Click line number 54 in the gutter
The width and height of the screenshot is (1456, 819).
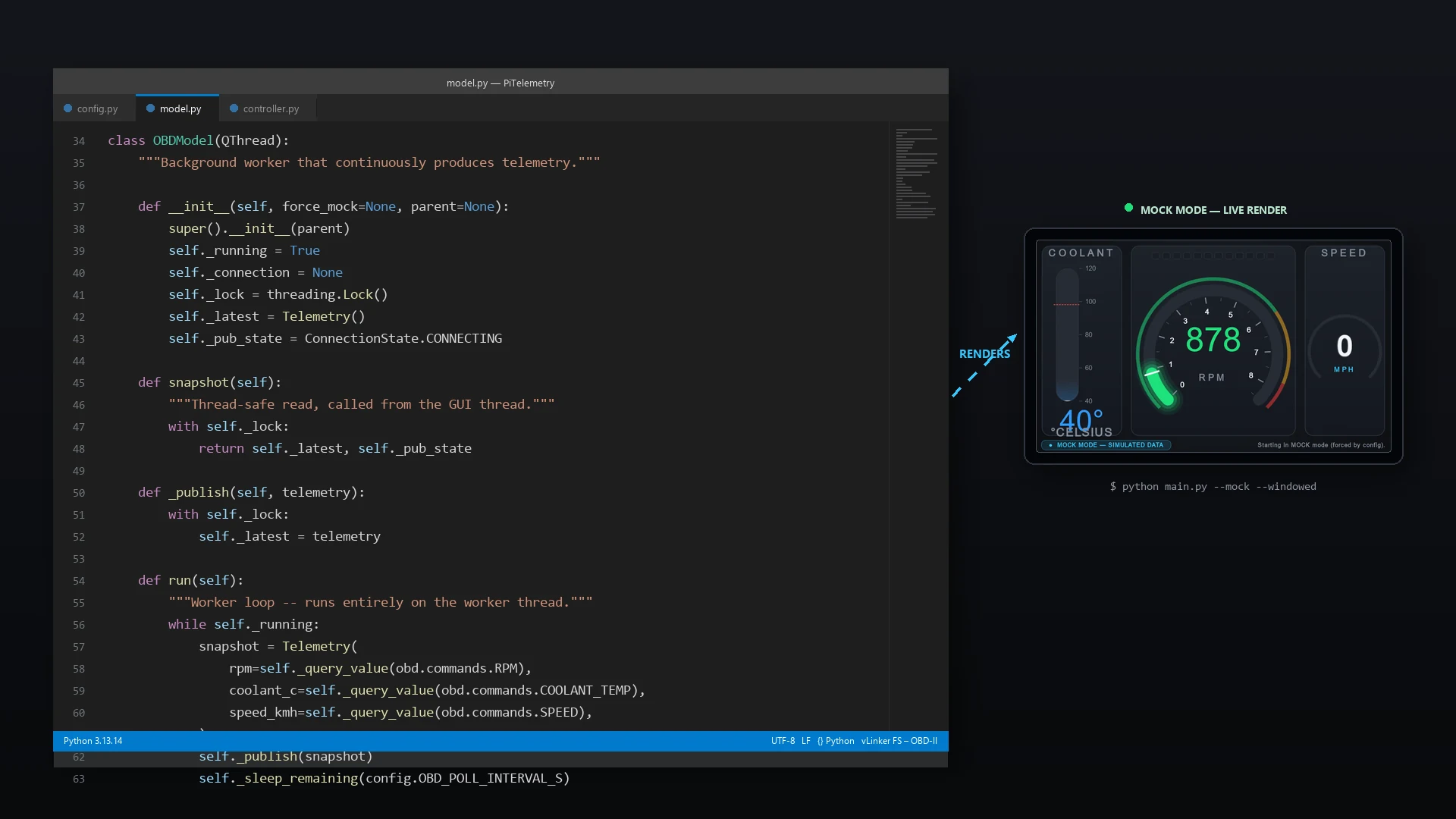click(x=79, y=581)
